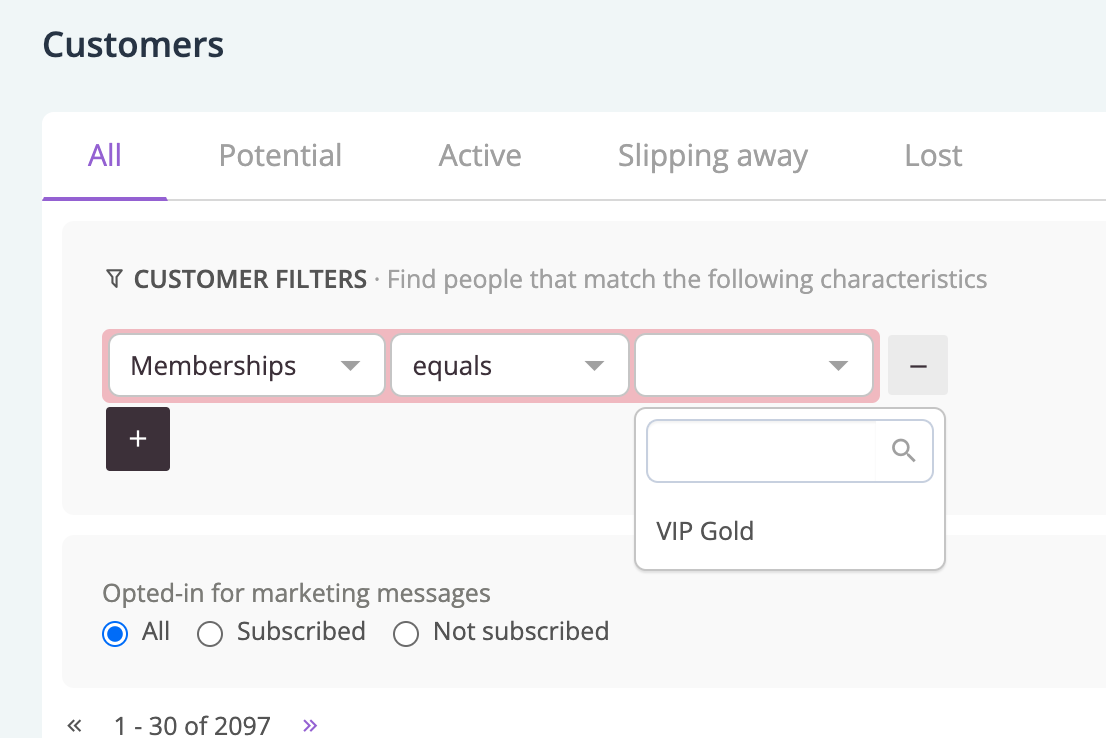Open the Active customers tab
1106x738 pixels.
480,156
